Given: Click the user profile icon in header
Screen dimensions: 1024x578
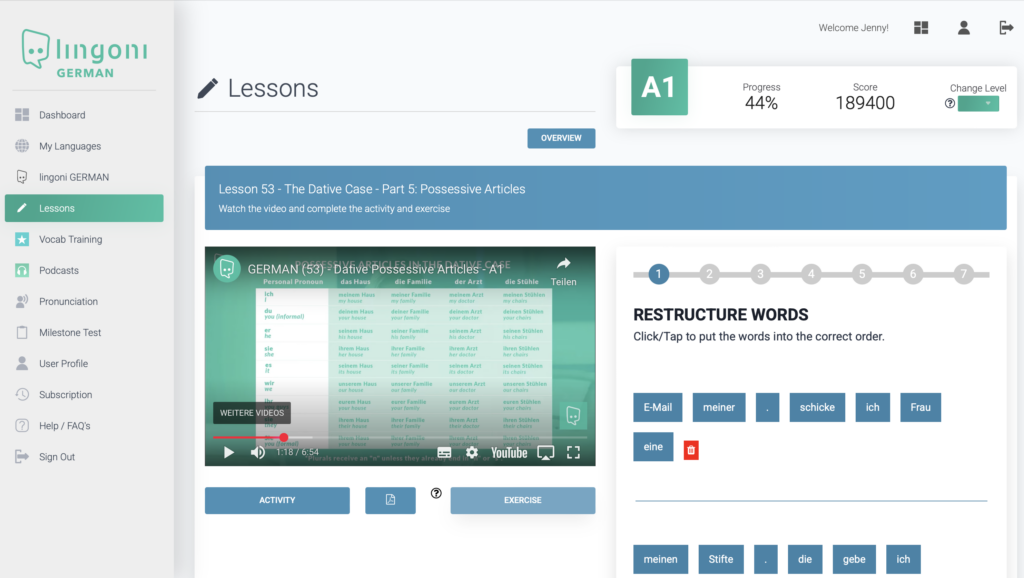Looking at the screenshot, I should click(x=963, y=28).
